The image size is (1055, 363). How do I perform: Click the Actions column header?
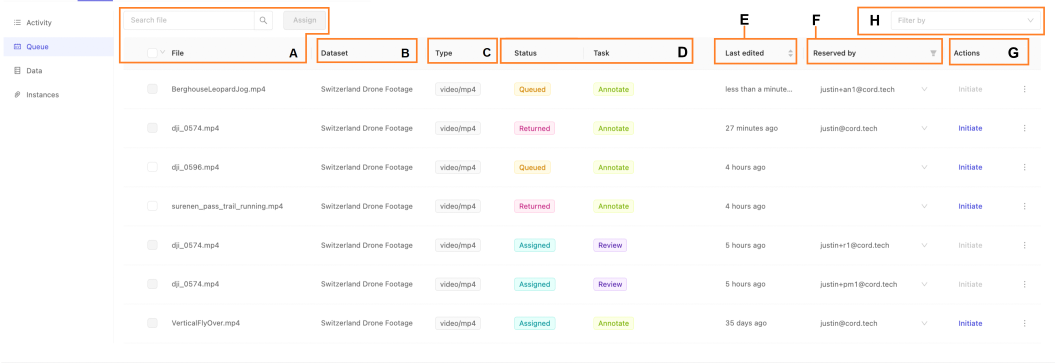coord(967,52)
